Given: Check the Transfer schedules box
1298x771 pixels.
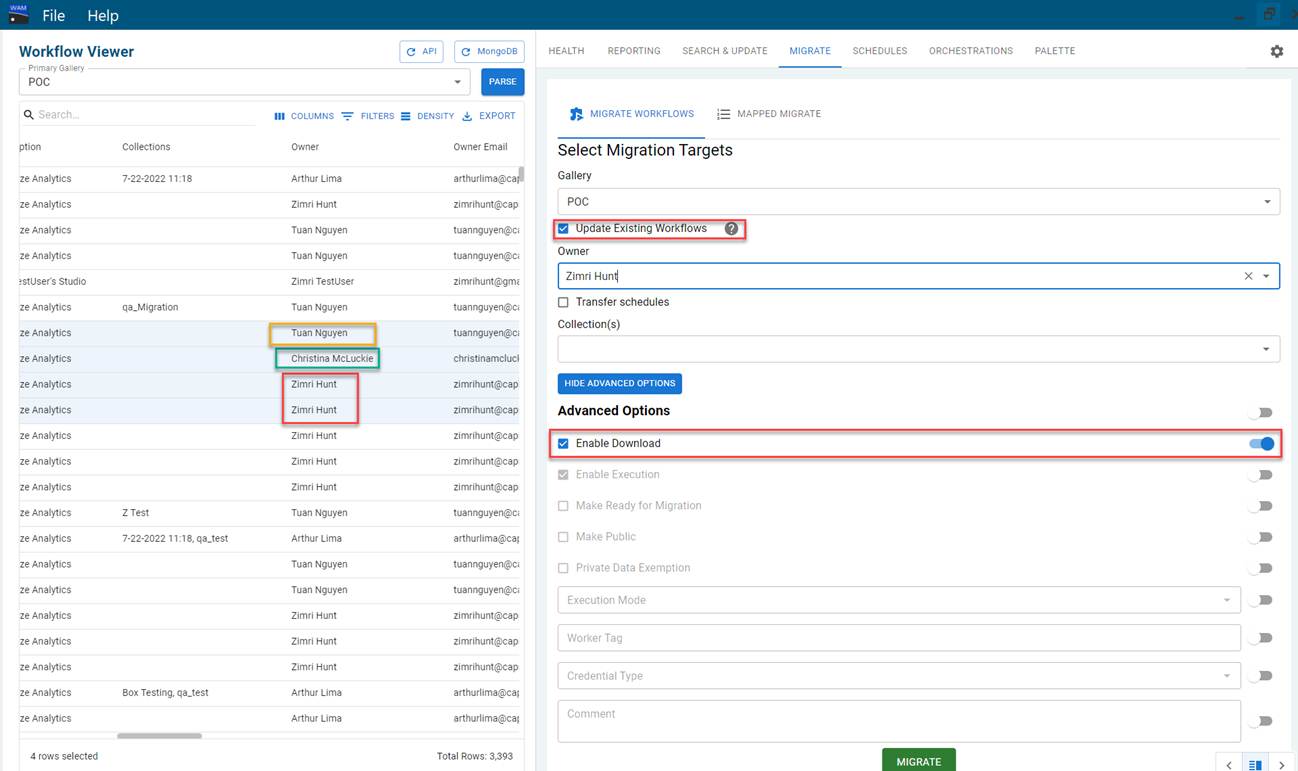Looking at the screenshot, I should coord(563,302).
